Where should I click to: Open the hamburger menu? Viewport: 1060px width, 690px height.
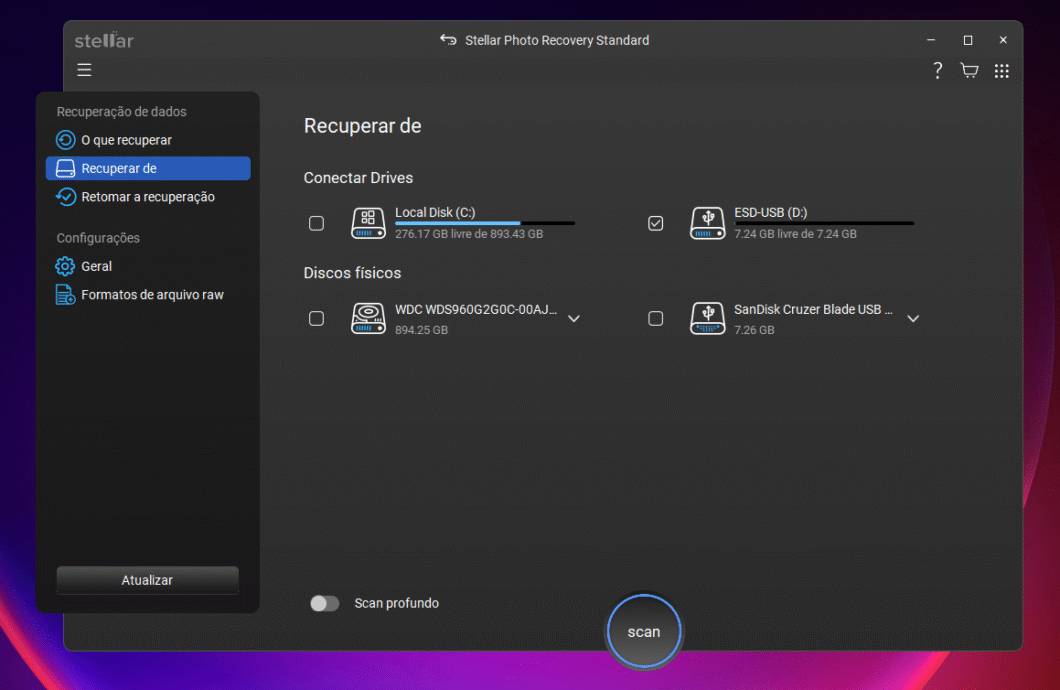click(84, 70)
